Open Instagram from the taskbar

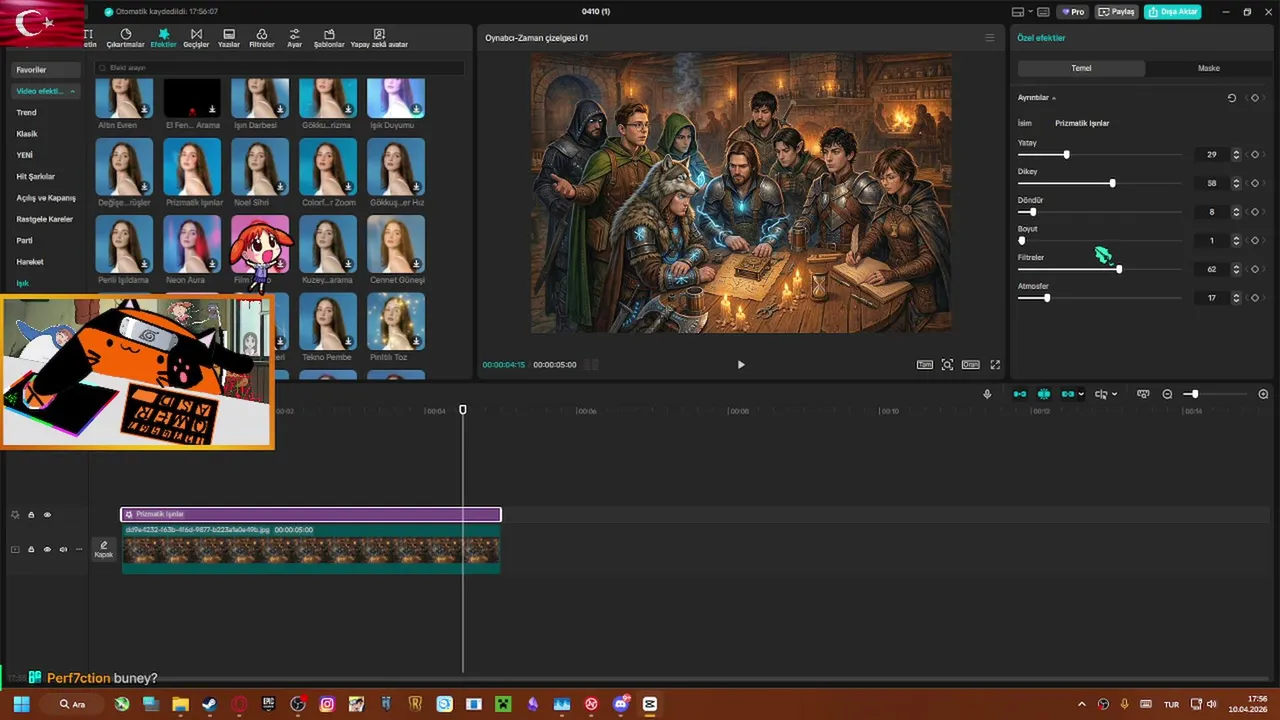[x=327, y=704]
